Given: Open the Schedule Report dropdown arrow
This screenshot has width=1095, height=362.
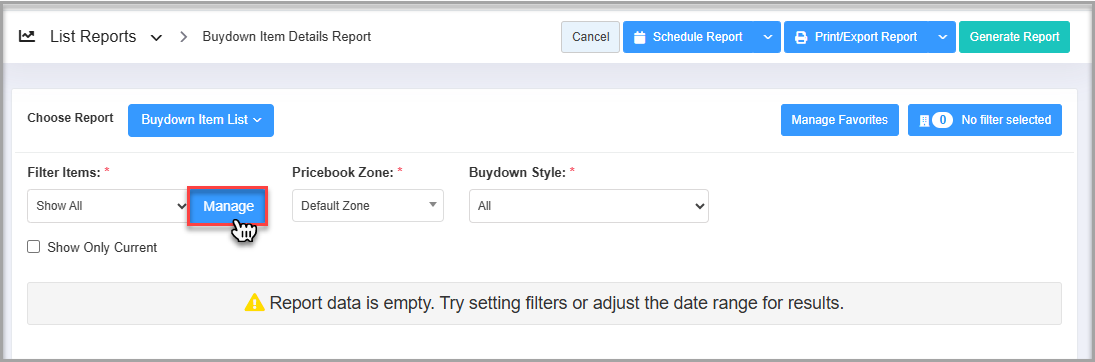Looking at the screenshot, I should click(767, 37).
